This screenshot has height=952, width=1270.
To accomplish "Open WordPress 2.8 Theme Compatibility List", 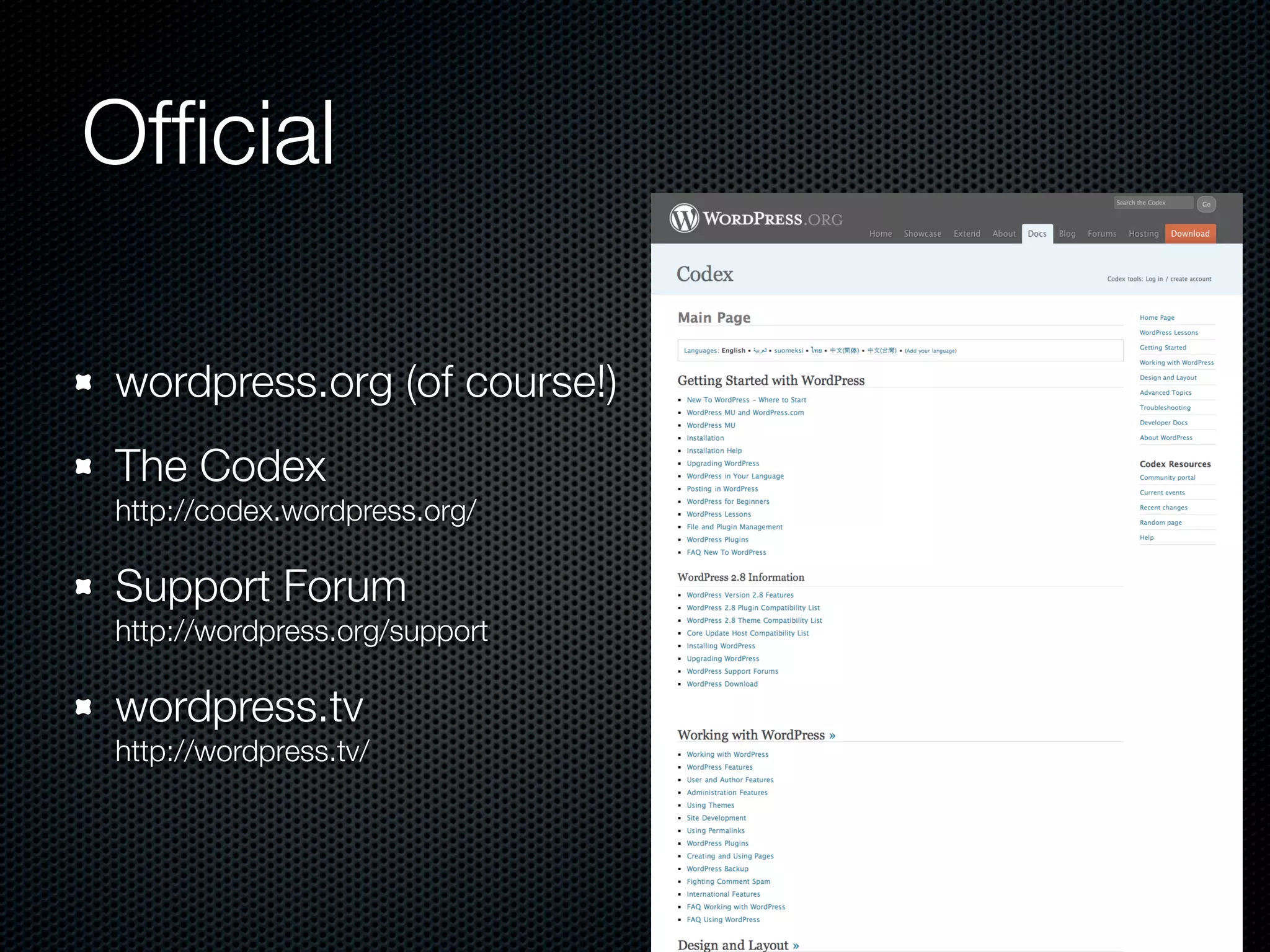I will pos(754,620).
